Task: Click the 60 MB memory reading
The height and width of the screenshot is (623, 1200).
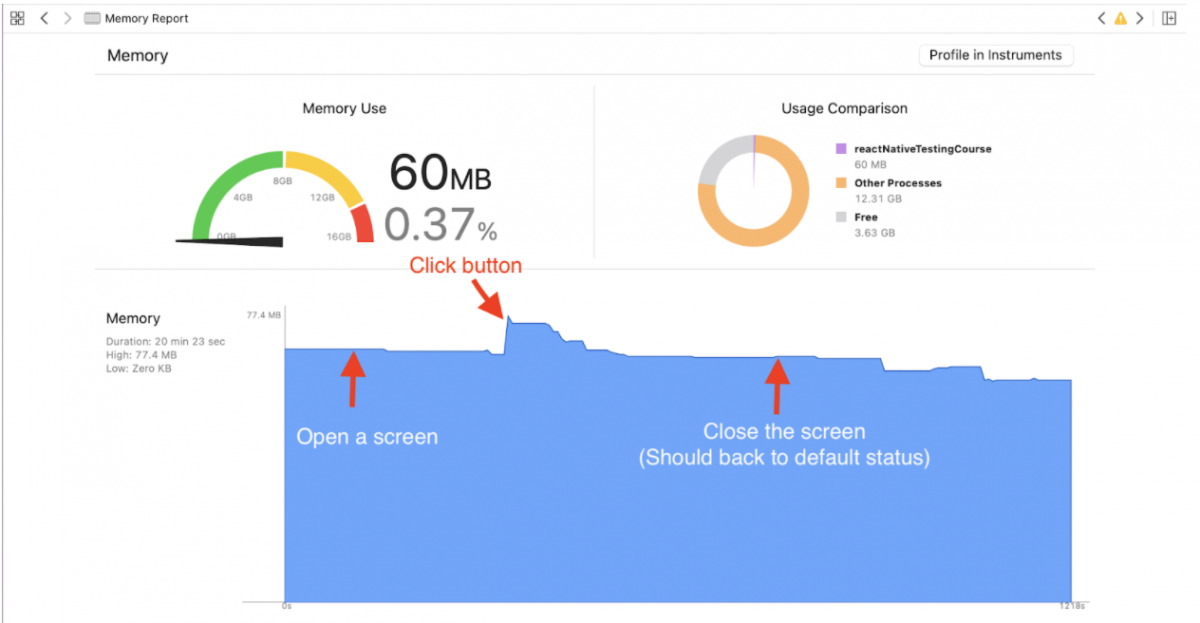Action: click(439, 174)
